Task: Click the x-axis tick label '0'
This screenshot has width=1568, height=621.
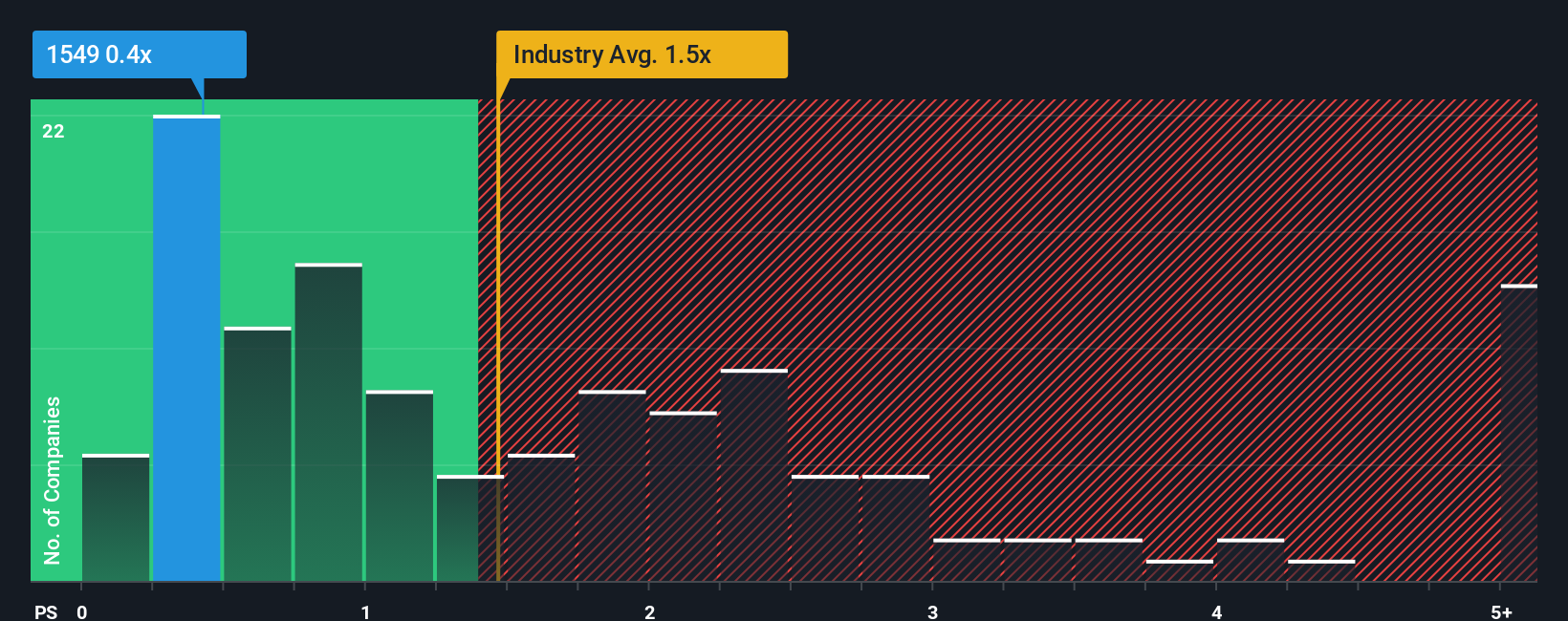Action: (x=82, y=612)
